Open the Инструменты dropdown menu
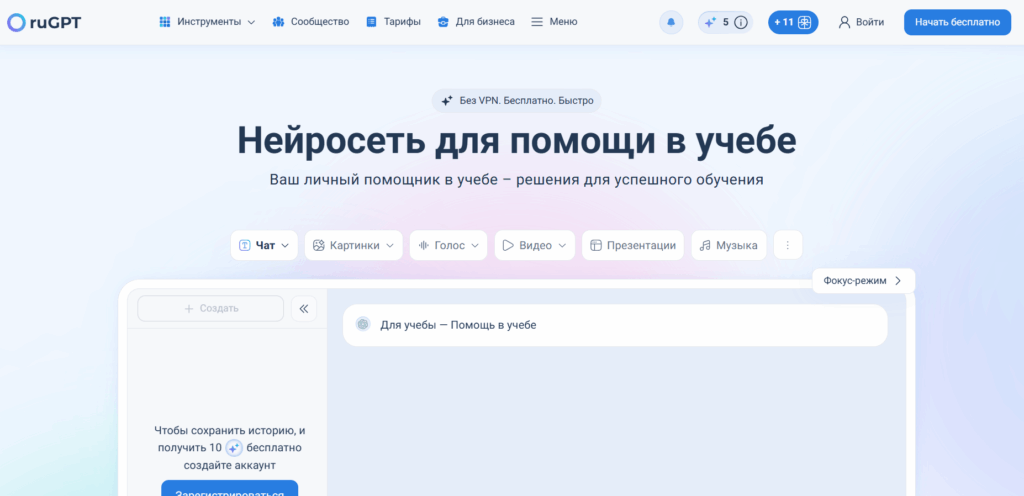Image resolution: width=1024 pixels, height=496 pixels. [x=208, y=22]
